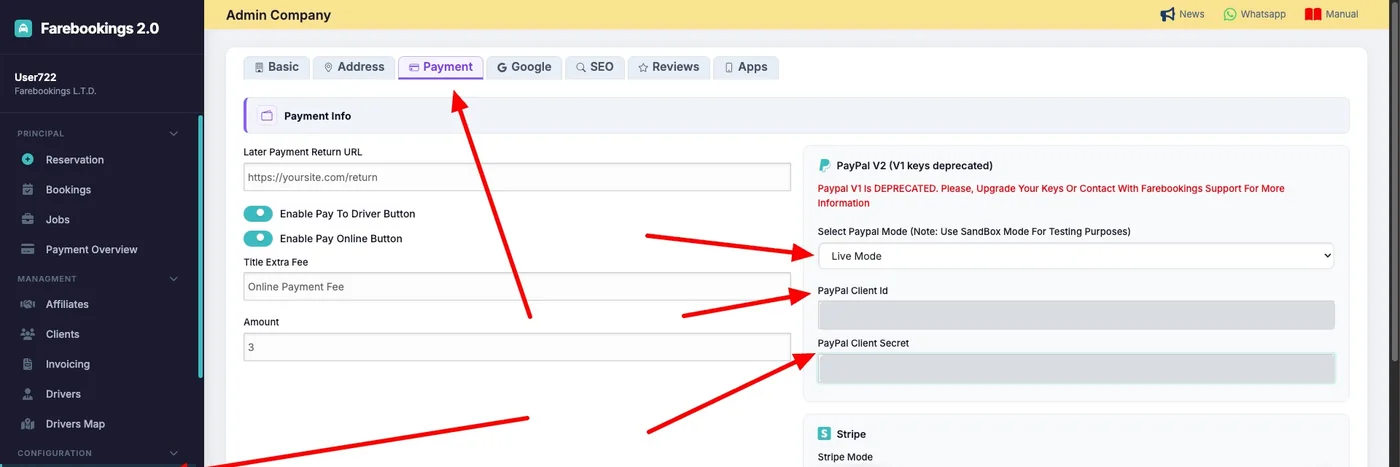
Task: Open the SEO tab
Action: 595,67
